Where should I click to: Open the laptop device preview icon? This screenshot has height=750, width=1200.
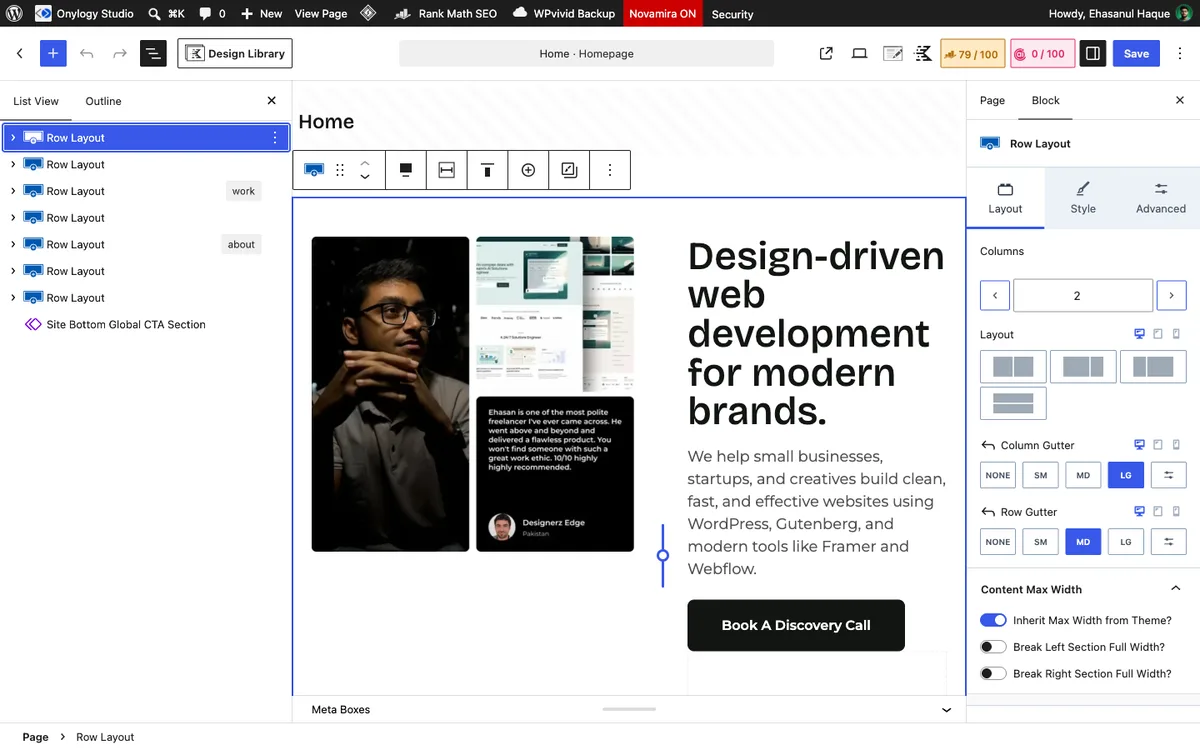tap(859, 53)
